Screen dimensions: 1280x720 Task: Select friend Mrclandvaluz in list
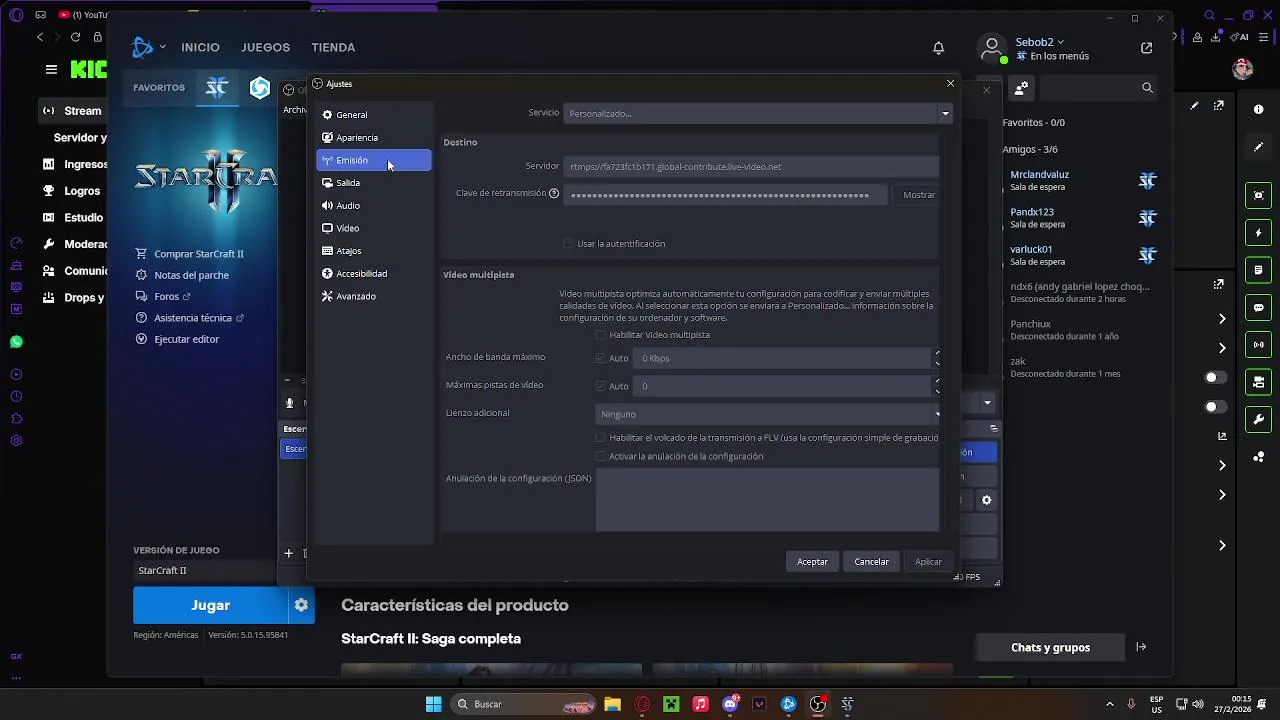coord(1083,180)
